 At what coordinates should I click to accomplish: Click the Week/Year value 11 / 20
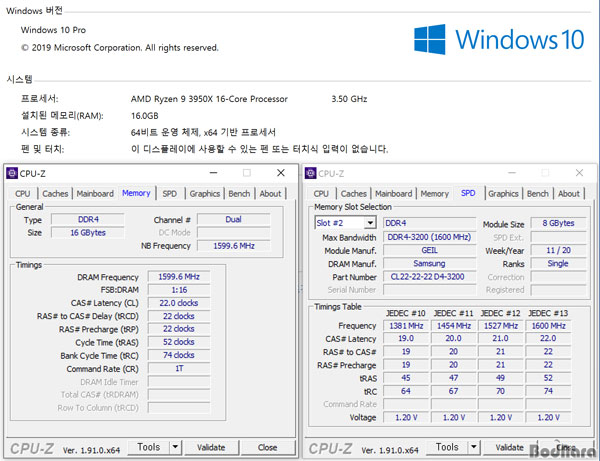tap(558, 250)
